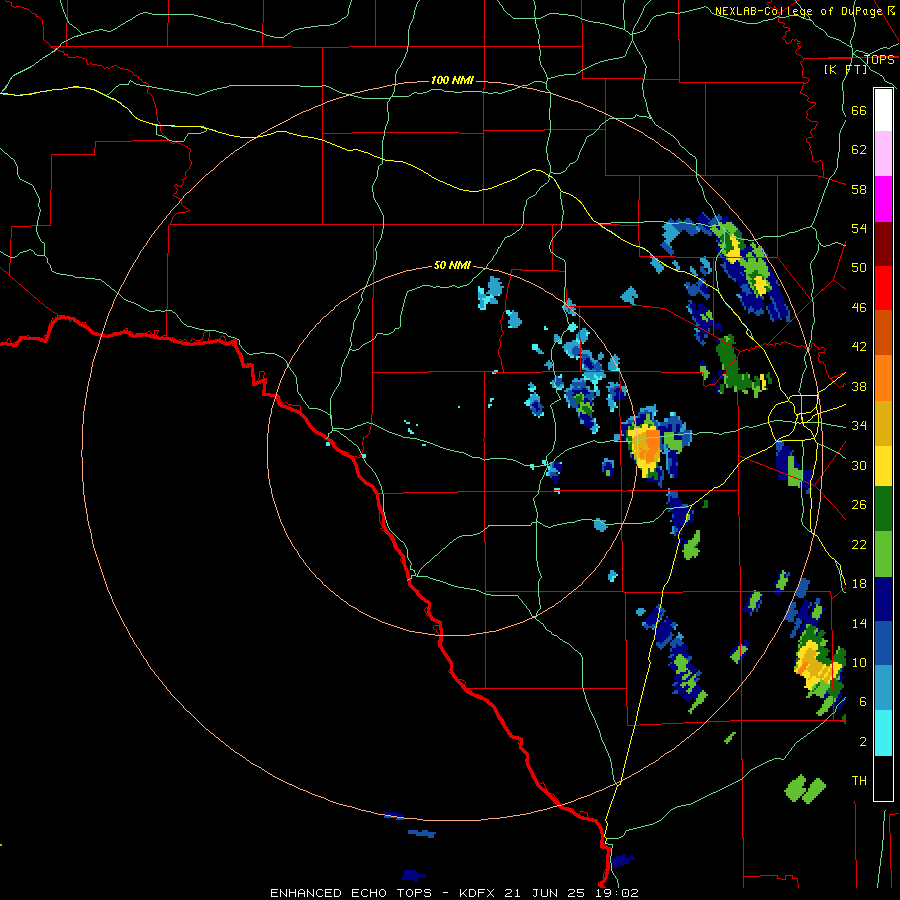Viewport: 900px width, 900px height.
Task: Select the cyan legend swatch
Action: [883, 733]
